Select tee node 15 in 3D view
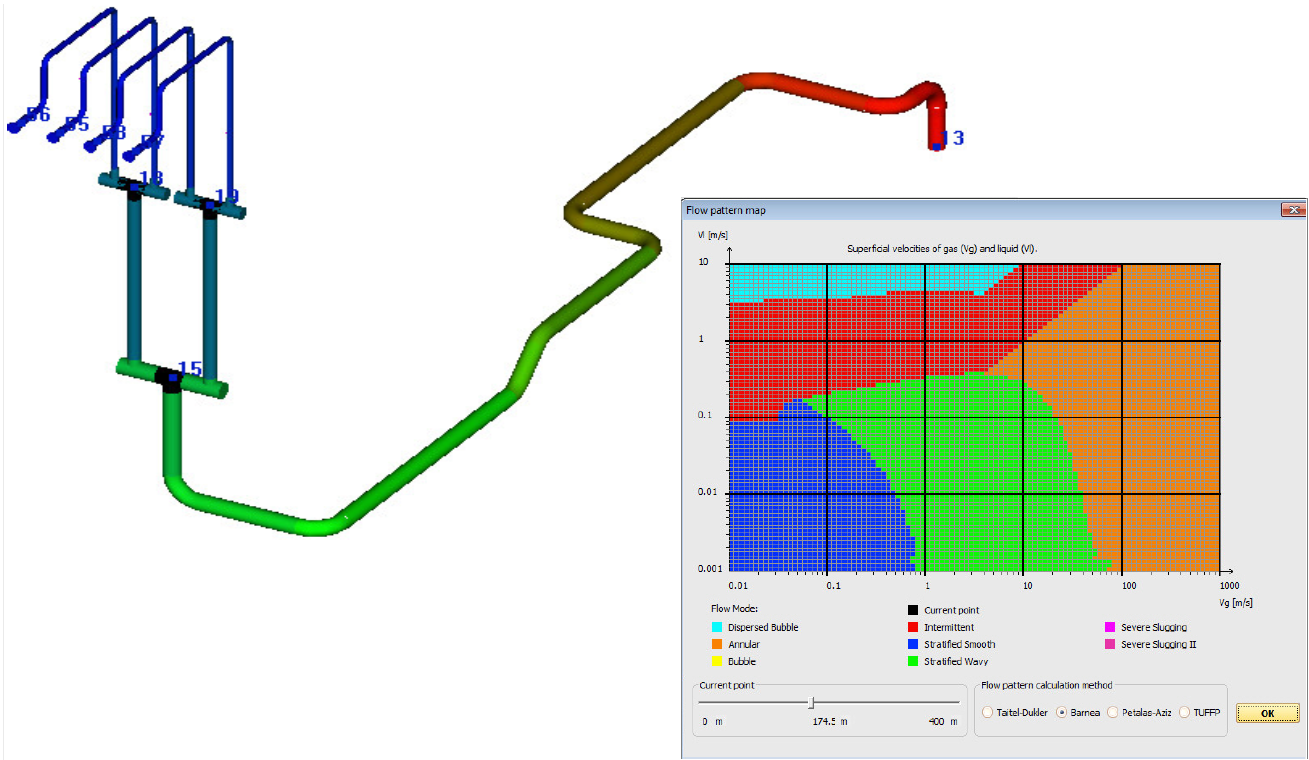This screenshot has width=1309, height=760. [172, 378]
